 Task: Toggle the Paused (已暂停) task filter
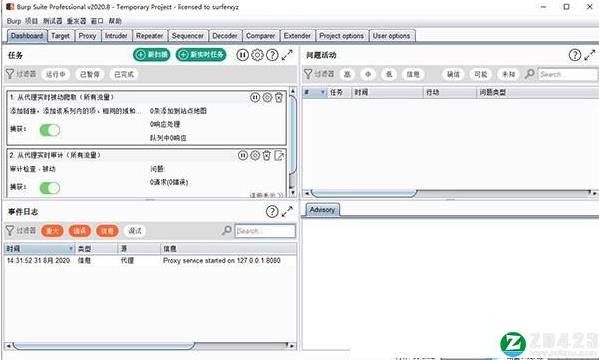click(x=90, y=74)
